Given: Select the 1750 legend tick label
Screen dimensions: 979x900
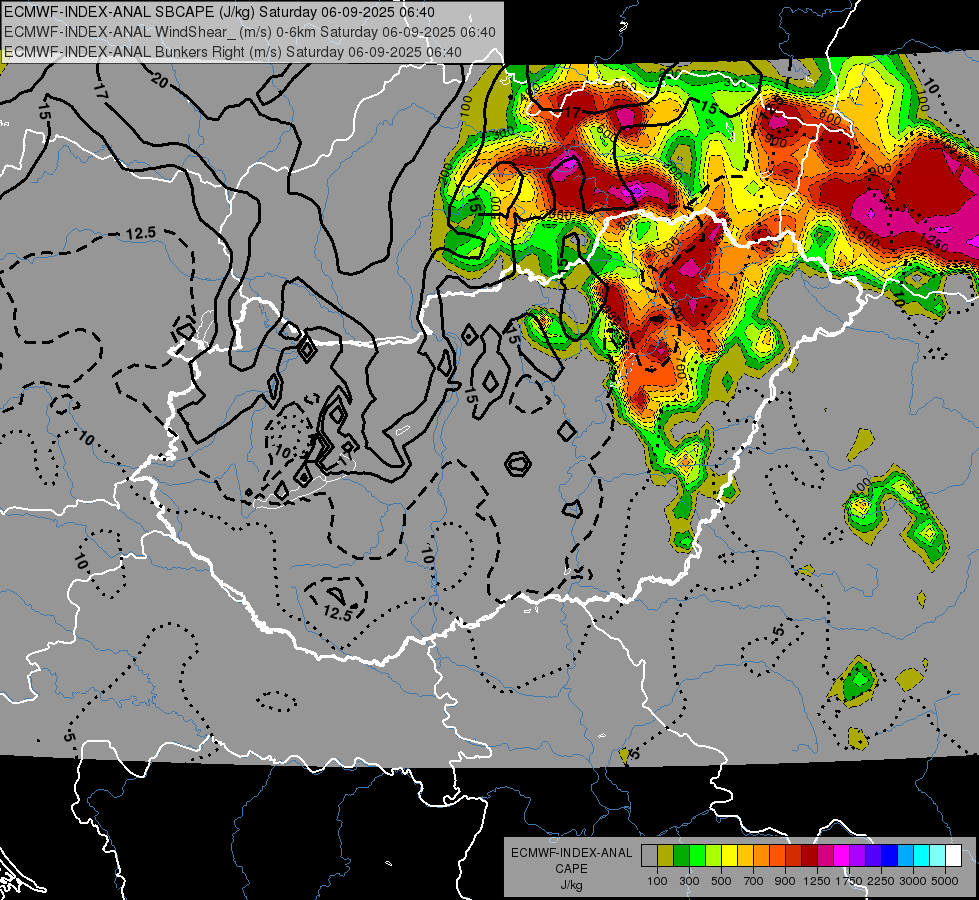Looking at the screenshot, I should 849,881.
